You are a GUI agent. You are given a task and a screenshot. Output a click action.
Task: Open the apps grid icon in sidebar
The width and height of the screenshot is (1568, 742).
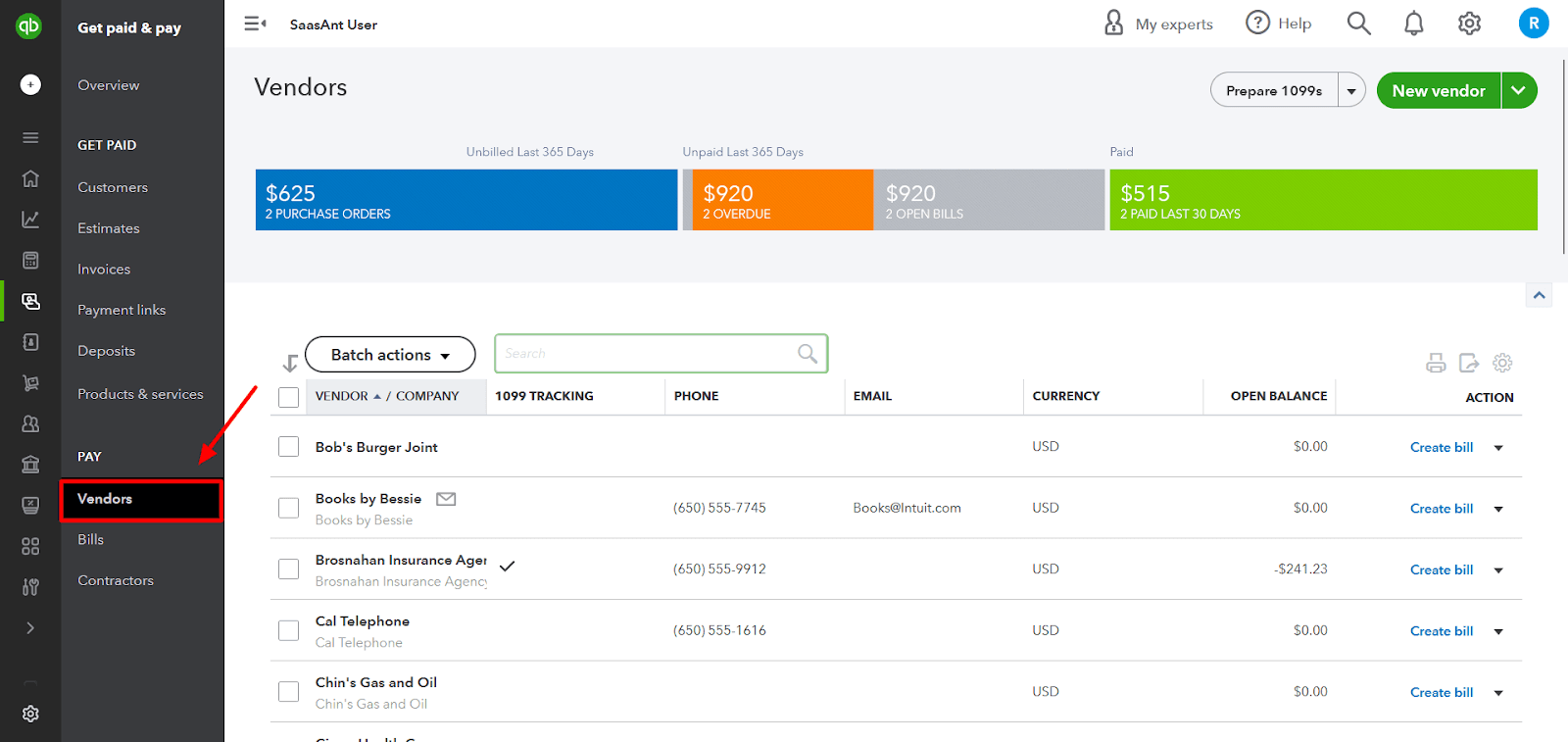(x=30, y=546)
